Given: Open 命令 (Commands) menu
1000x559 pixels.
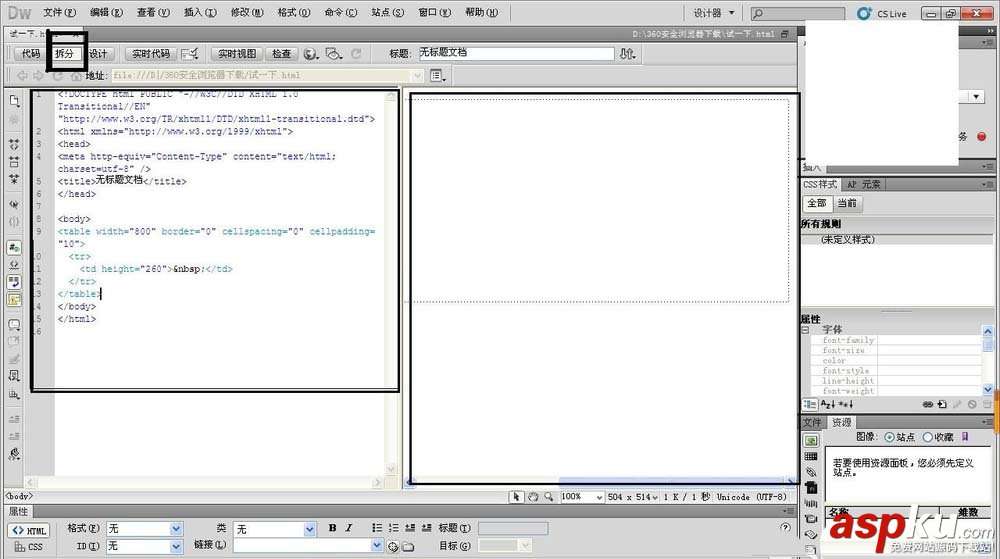Looking at the screenshot, I should tap(341, 12).
